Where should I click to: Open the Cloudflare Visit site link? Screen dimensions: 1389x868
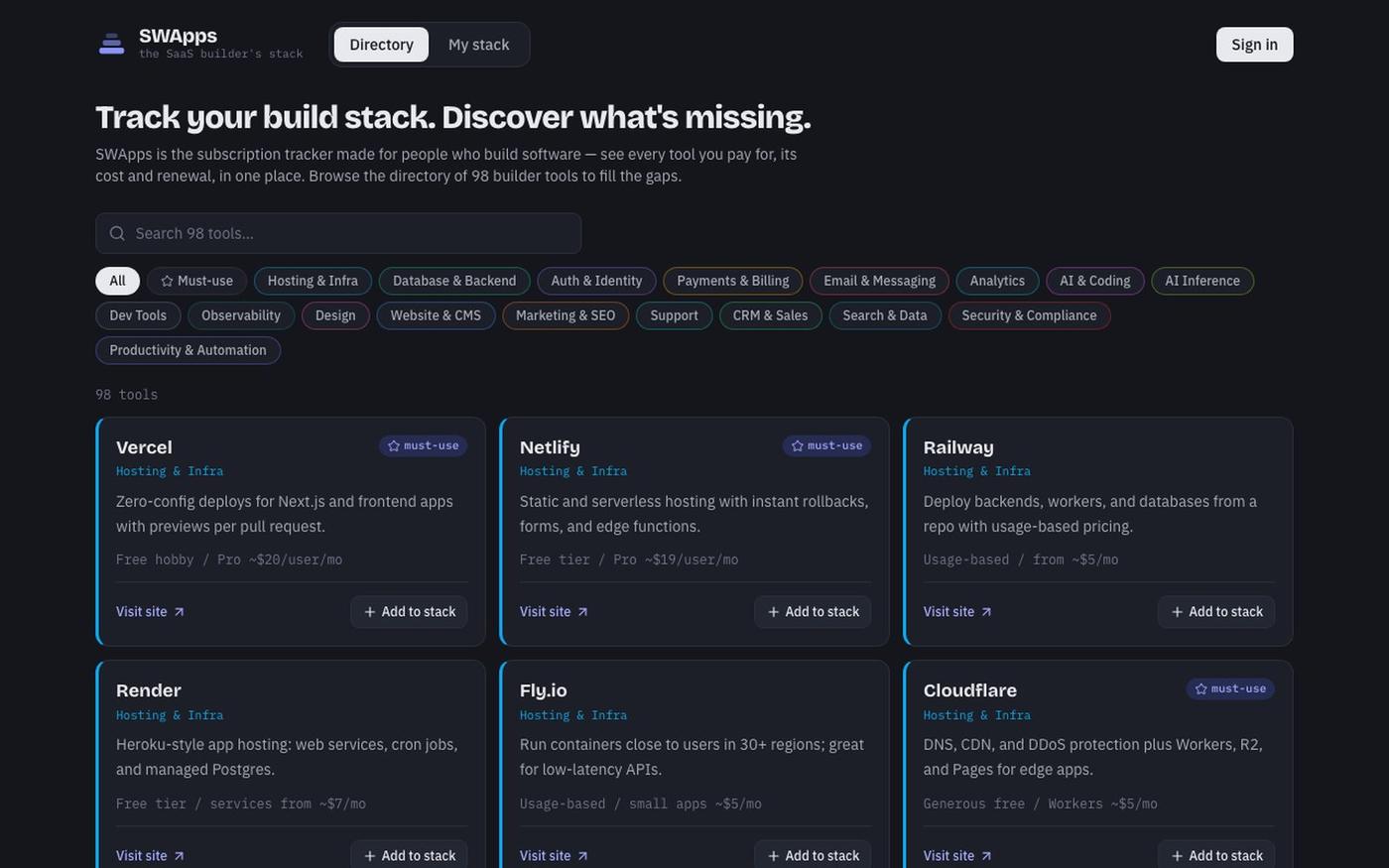point(957,856)
